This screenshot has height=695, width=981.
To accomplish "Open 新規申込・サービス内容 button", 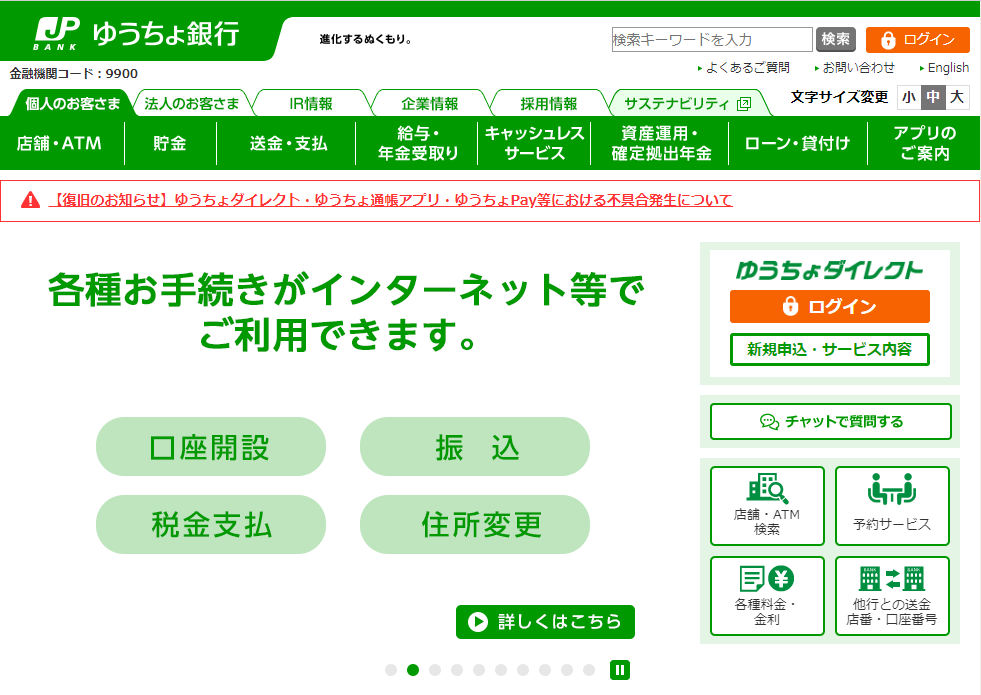I will tap(830, 349).
